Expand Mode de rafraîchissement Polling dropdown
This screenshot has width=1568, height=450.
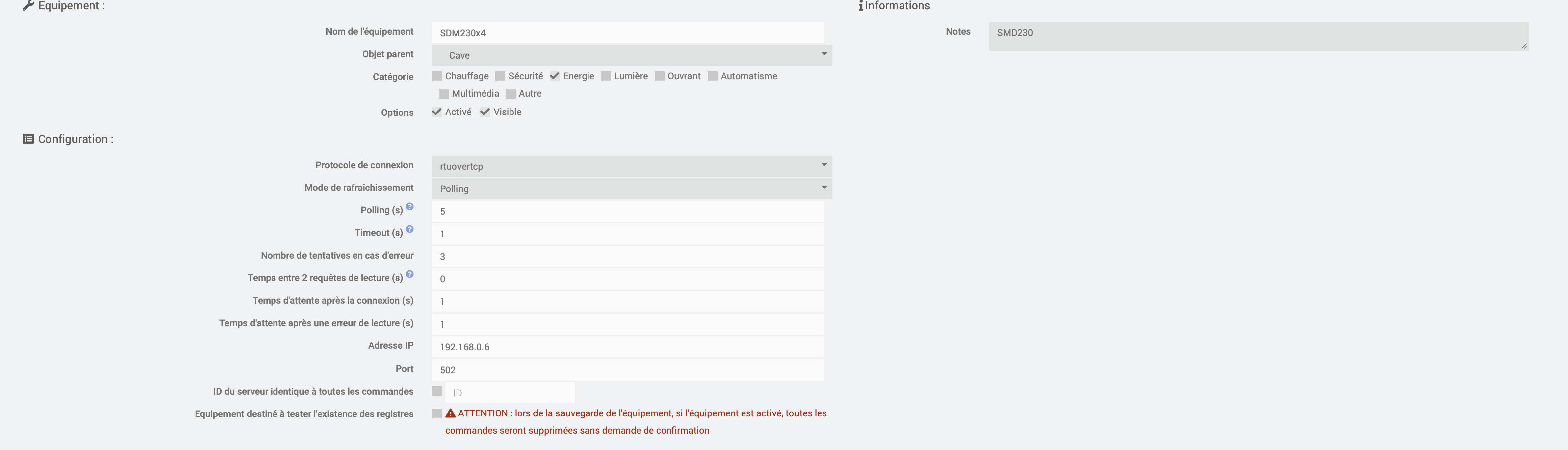(x=631, y=189)
